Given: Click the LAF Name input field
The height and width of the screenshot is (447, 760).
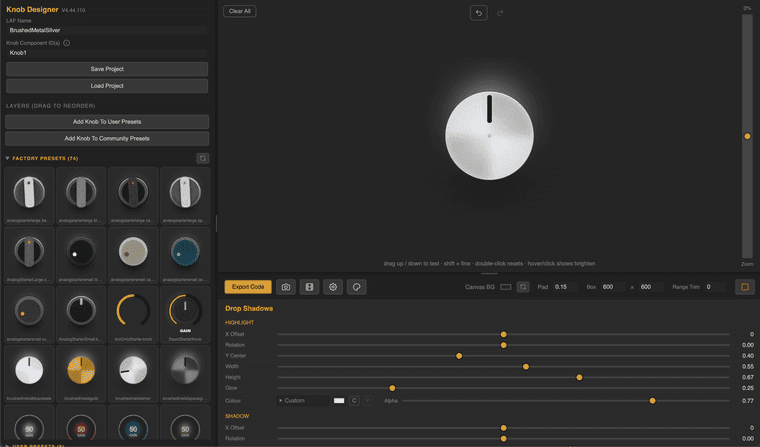Looking at the screenshot, I should 107,30.
